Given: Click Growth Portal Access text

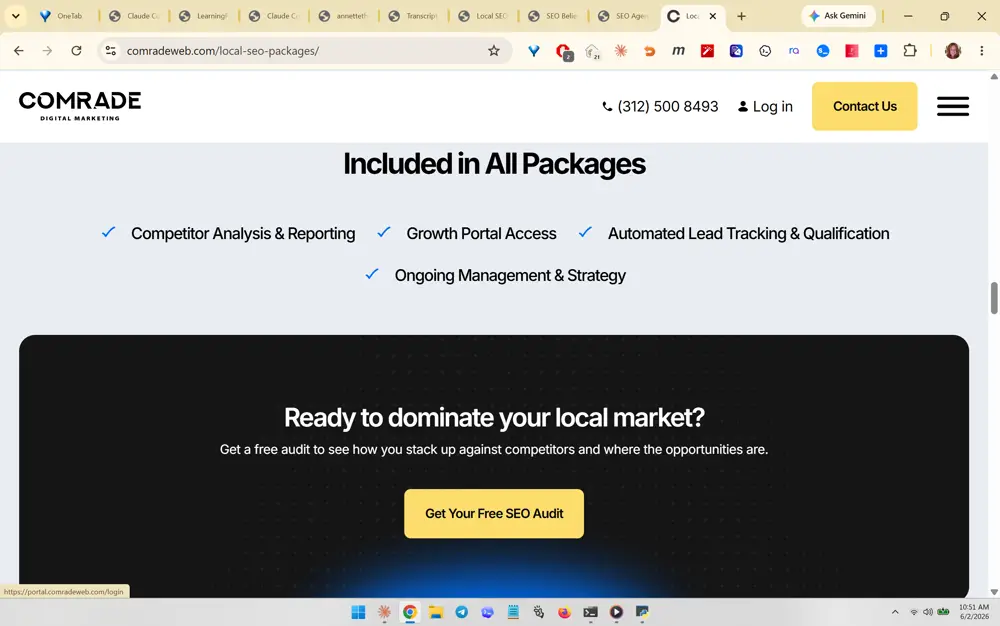Looking at the screenshot, I should click(x=482, y=234).
